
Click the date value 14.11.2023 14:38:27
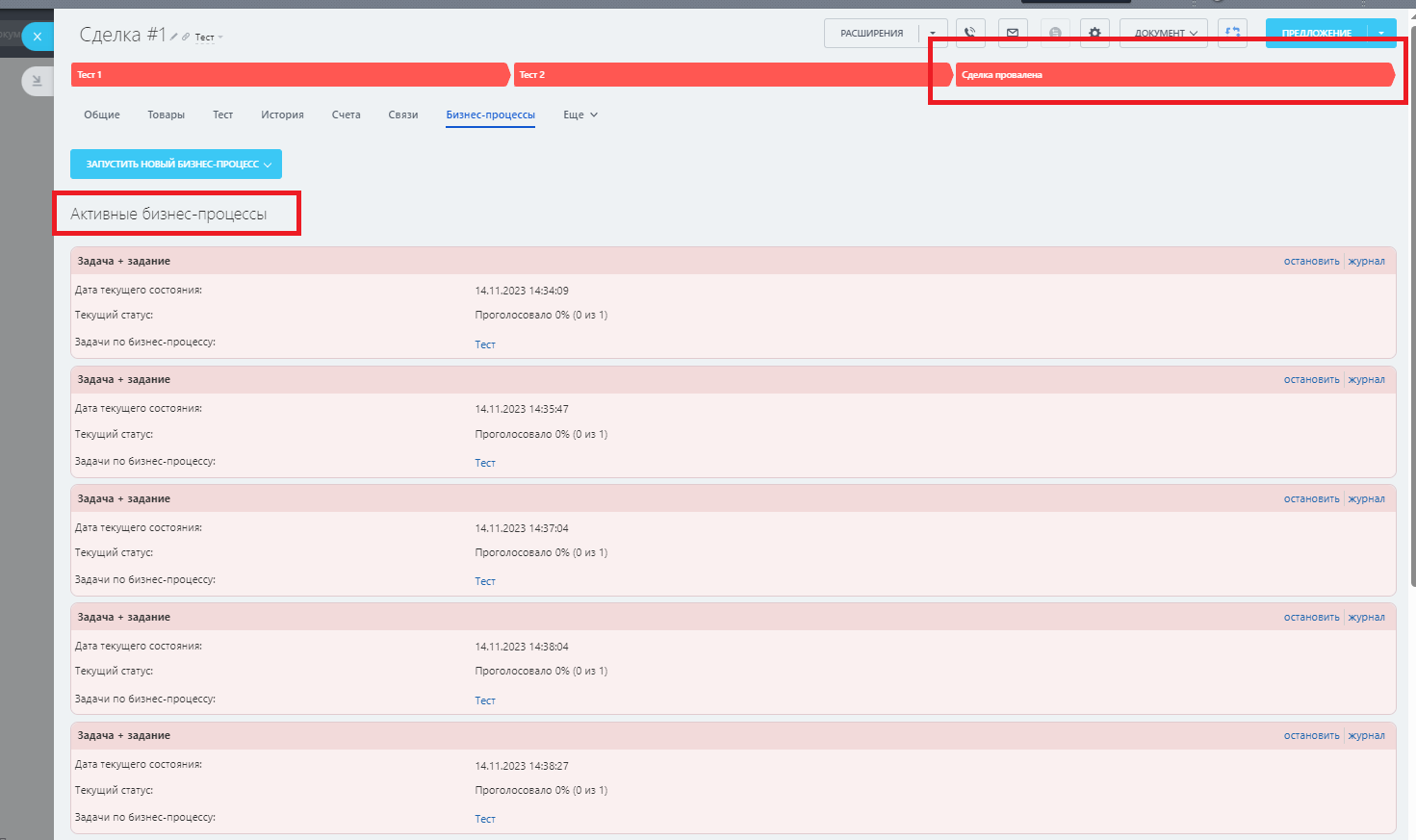(x=522, y=766)
